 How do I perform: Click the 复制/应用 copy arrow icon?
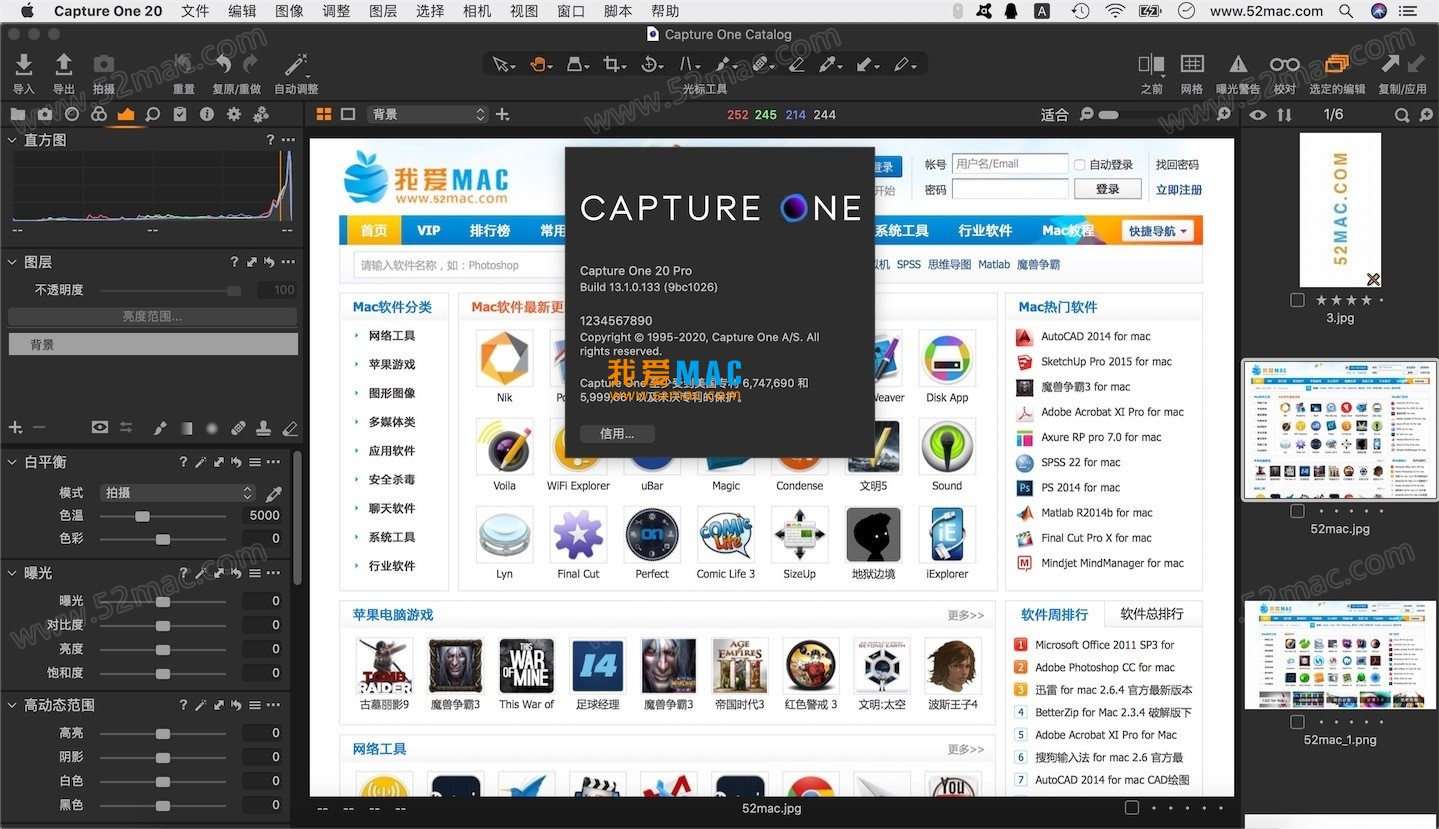click(x=1392, y=65)
